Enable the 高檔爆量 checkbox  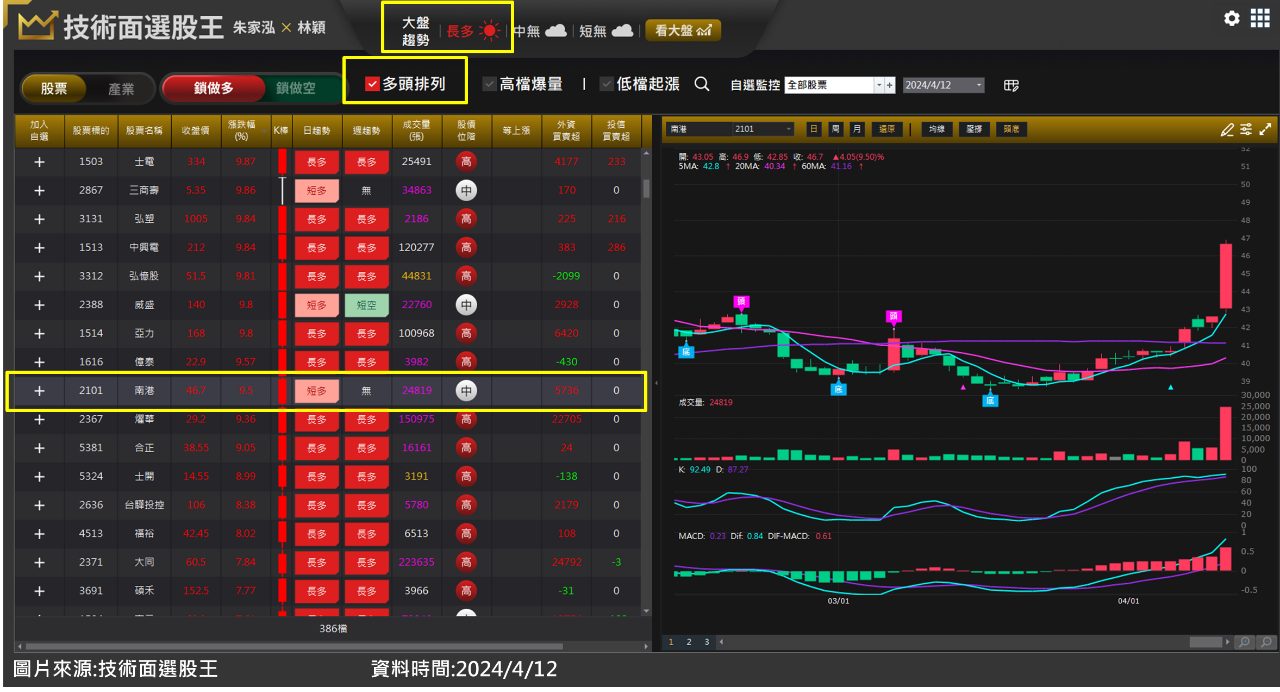[489, 84]
